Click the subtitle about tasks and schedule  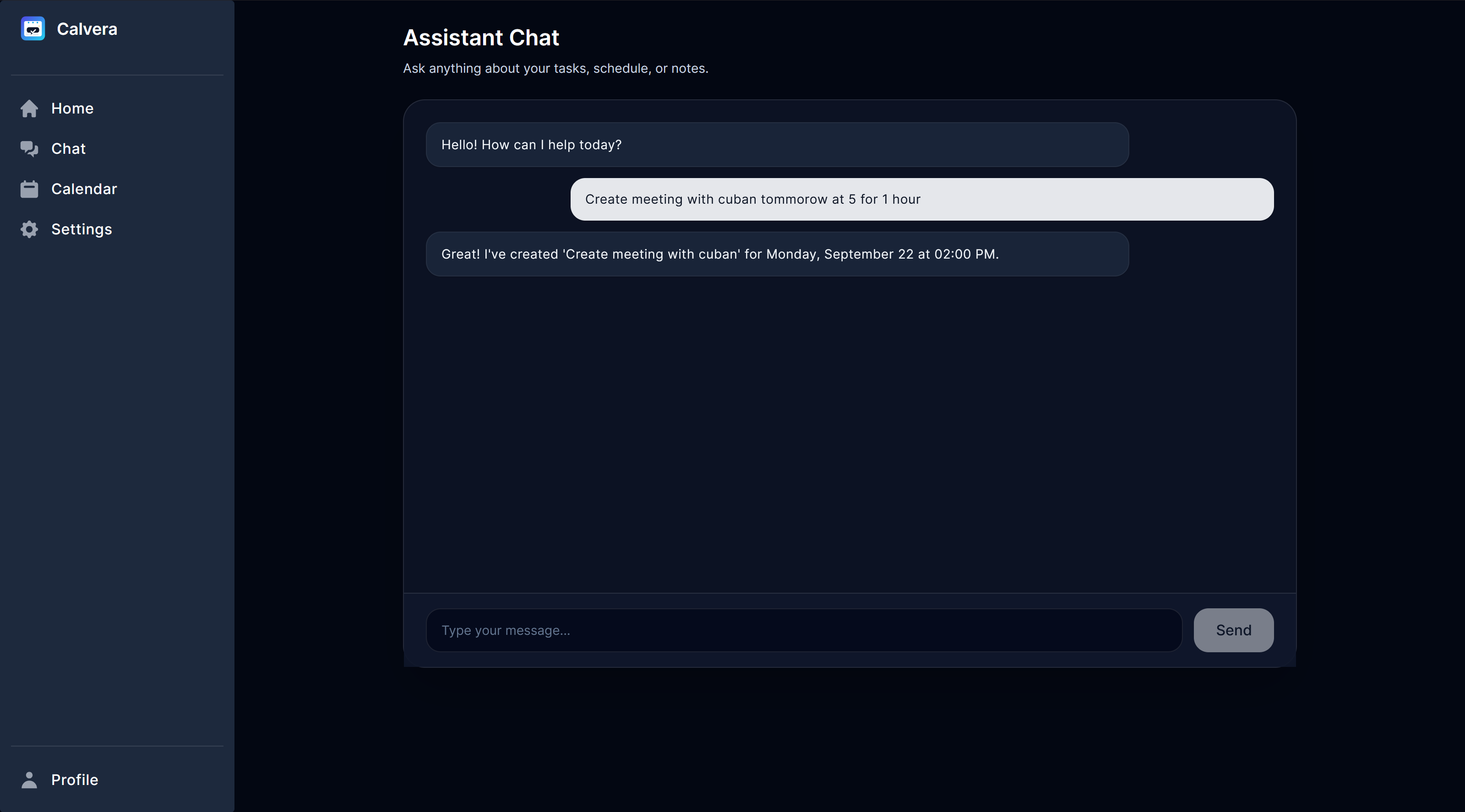pos(555,69)
